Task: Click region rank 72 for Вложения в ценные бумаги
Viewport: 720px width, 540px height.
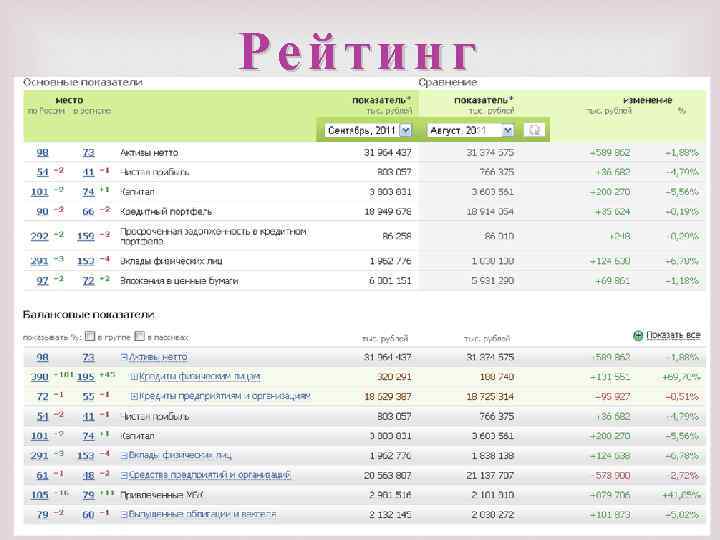Action: [88, 281]
